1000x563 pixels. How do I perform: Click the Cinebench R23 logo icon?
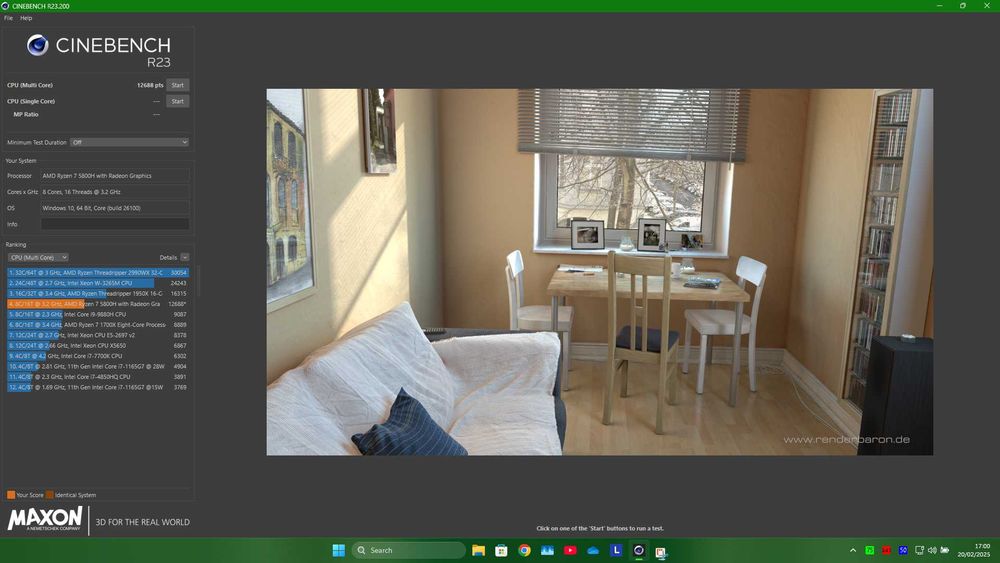pyautogui.click(x=38, y=45)
